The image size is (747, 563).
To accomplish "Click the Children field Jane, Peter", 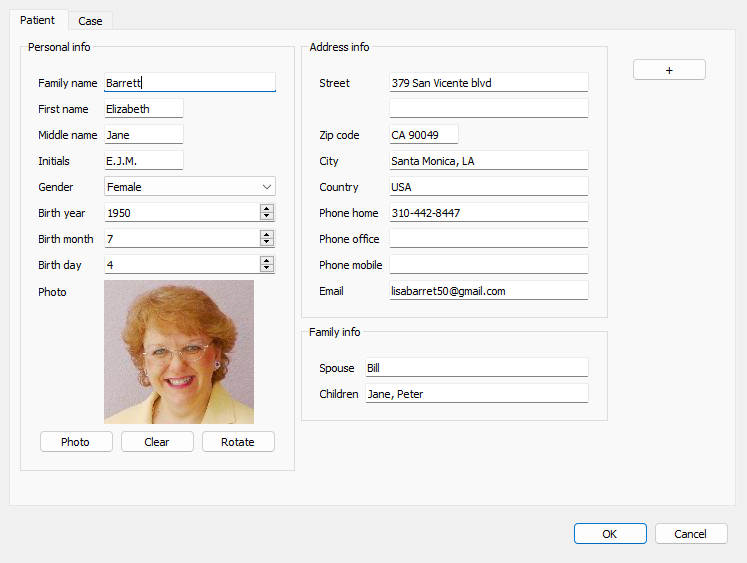I will click(x=477, y=394).
